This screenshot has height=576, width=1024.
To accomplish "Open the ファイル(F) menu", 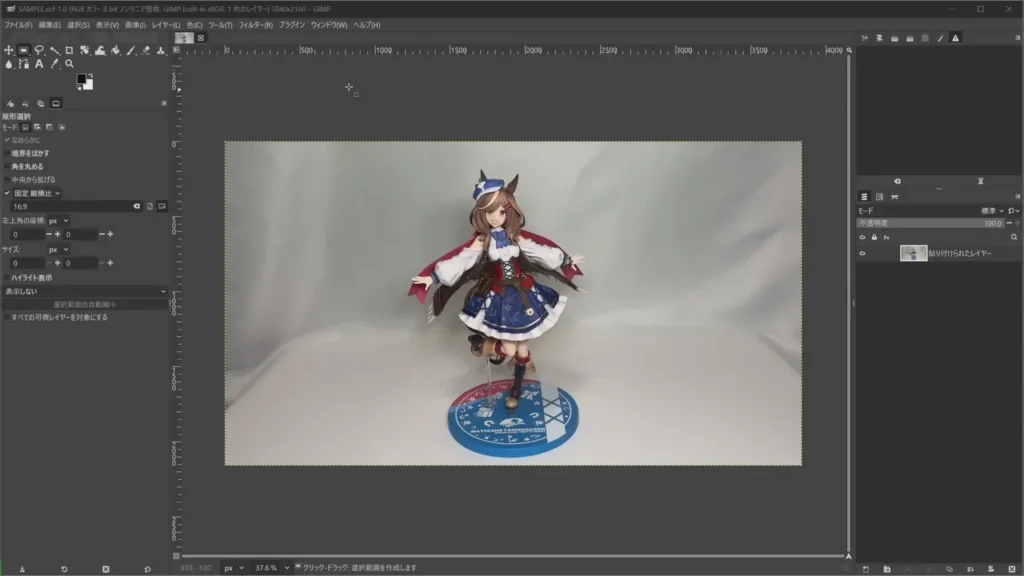I will 18,25.
